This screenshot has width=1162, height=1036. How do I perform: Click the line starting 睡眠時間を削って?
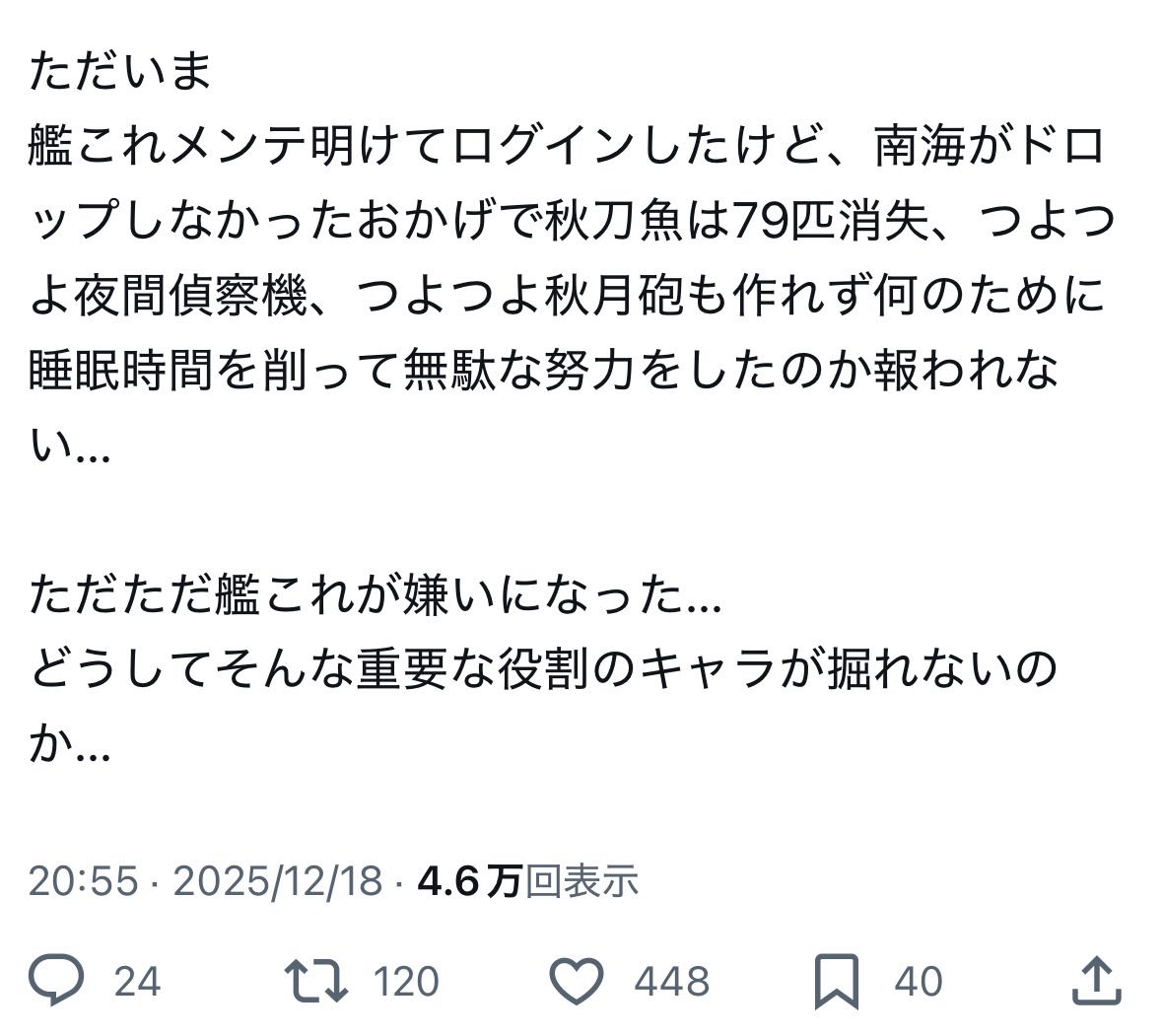coord(542,372)
